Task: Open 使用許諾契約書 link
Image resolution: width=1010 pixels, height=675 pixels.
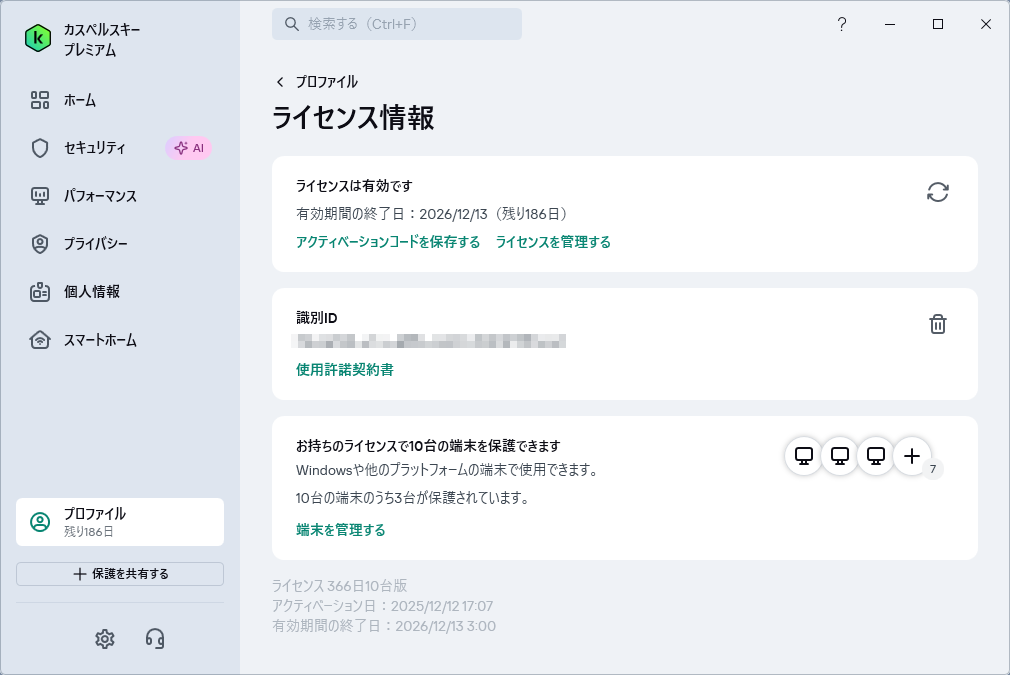Action: coord(345,370)
